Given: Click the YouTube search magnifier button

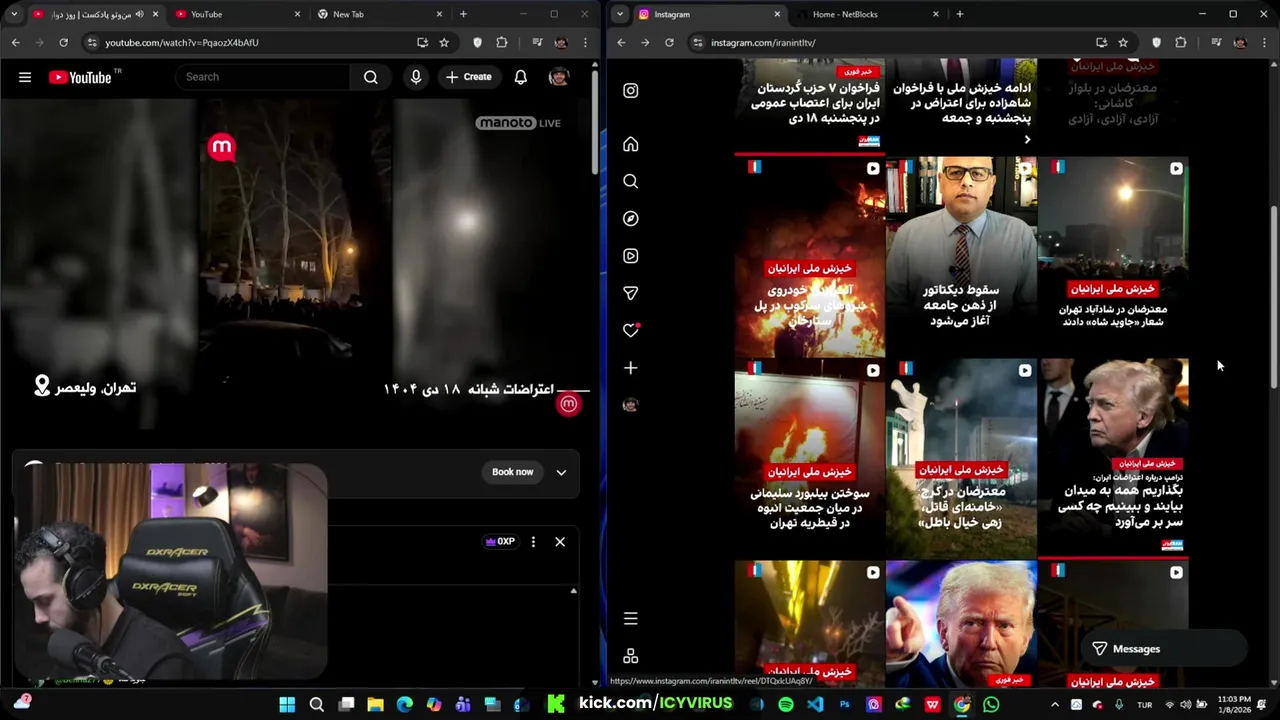Looking at the screenshot, I should 371,77.
